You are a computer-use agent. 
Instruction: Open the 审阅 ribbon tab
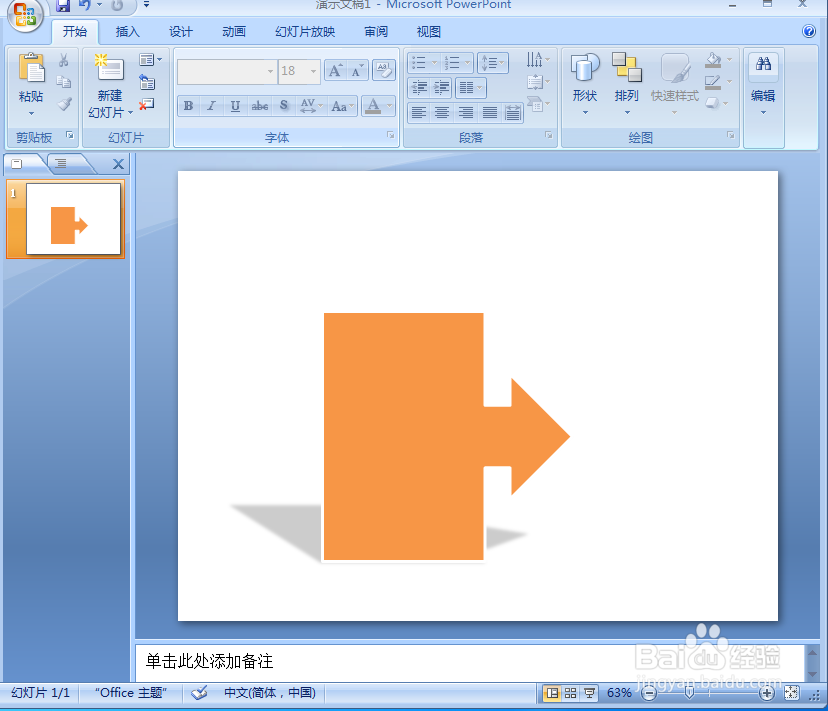(376, 32)
